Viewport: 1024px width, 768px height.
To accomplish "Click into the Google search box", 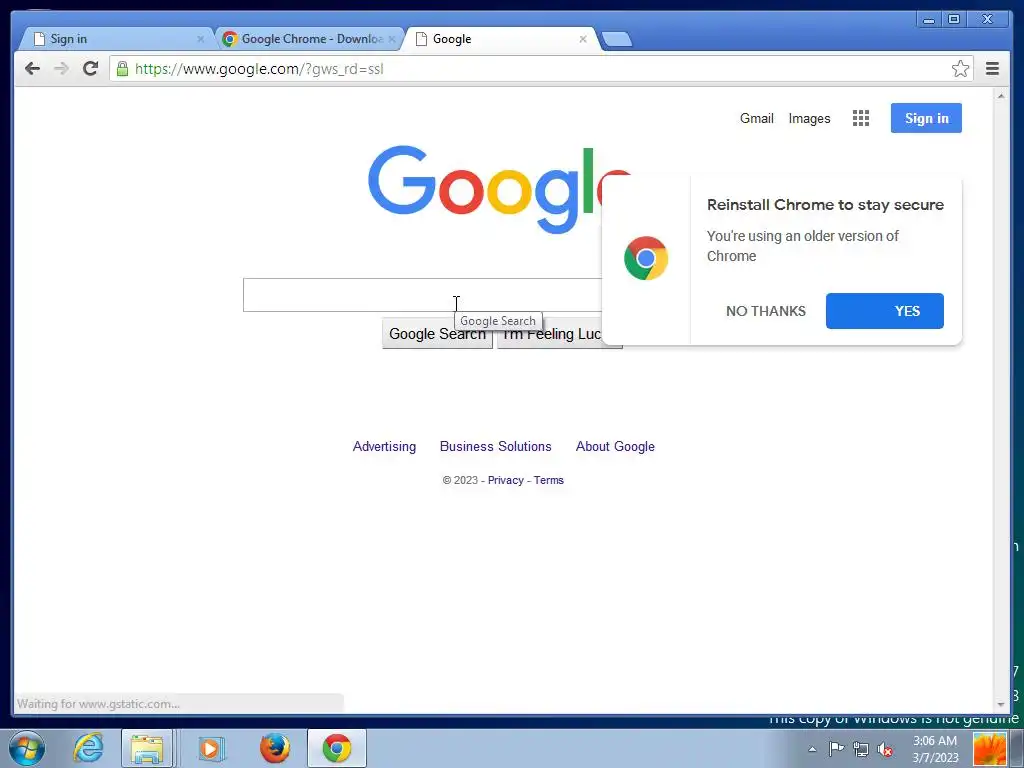I will (x=422, y=295).
